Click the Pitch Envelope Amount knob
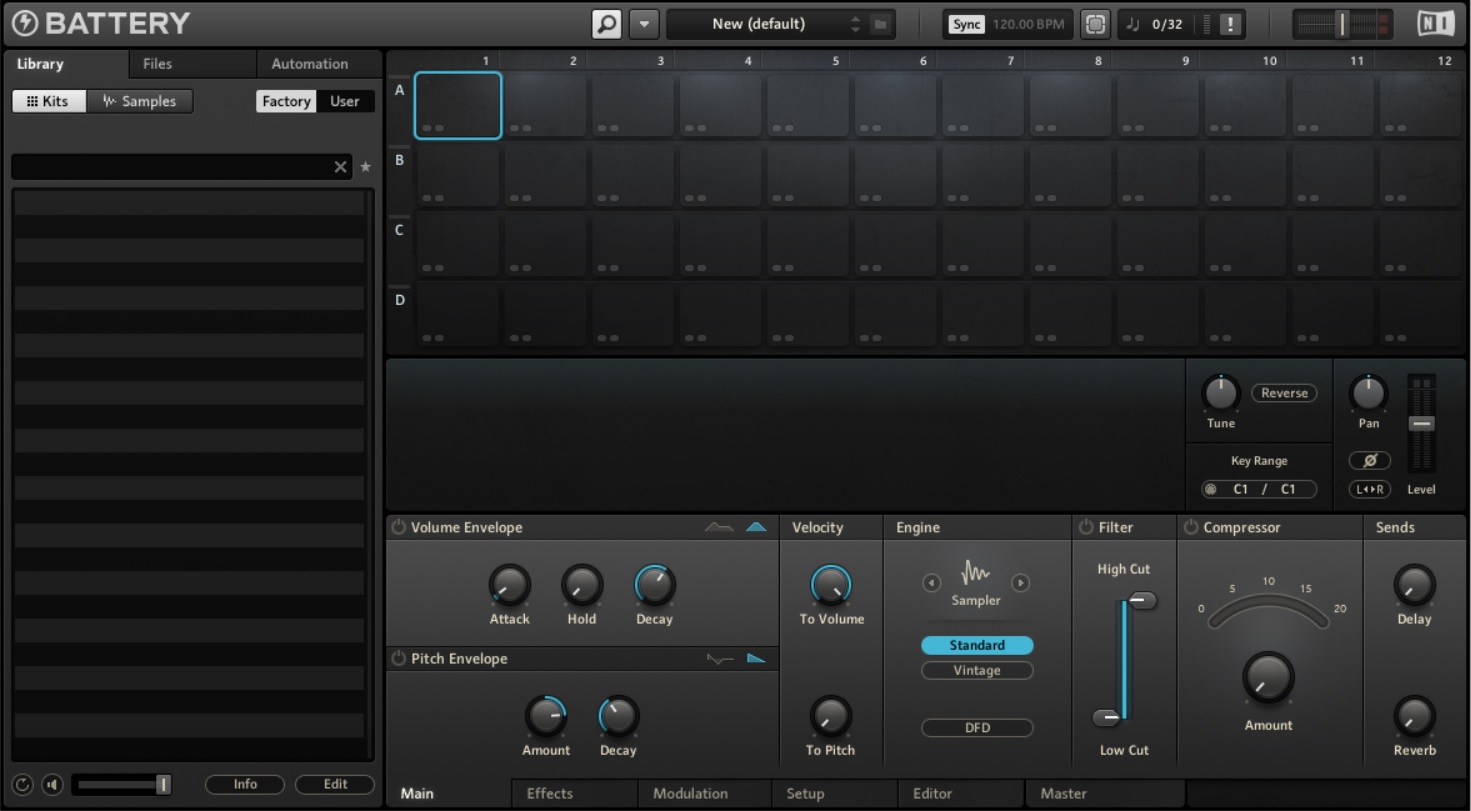Image resolution: width=1471 pixels, height=811 pixels. click(546, 716)
